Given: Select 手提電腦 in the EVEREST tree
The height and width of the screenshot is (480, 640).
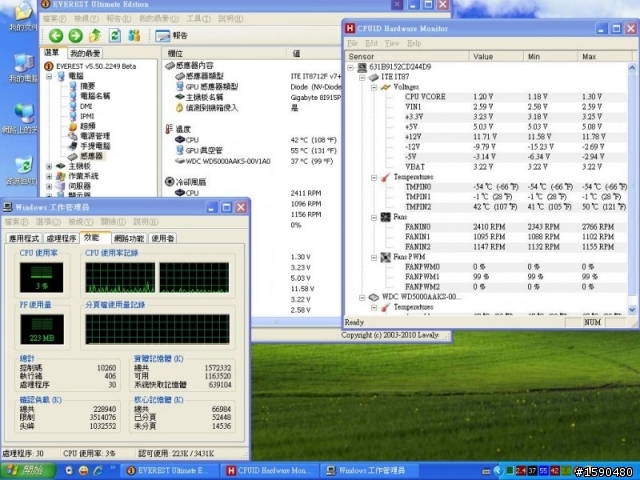Looking at the screenshot, I should pyautogui.click(x=95, y=146).
